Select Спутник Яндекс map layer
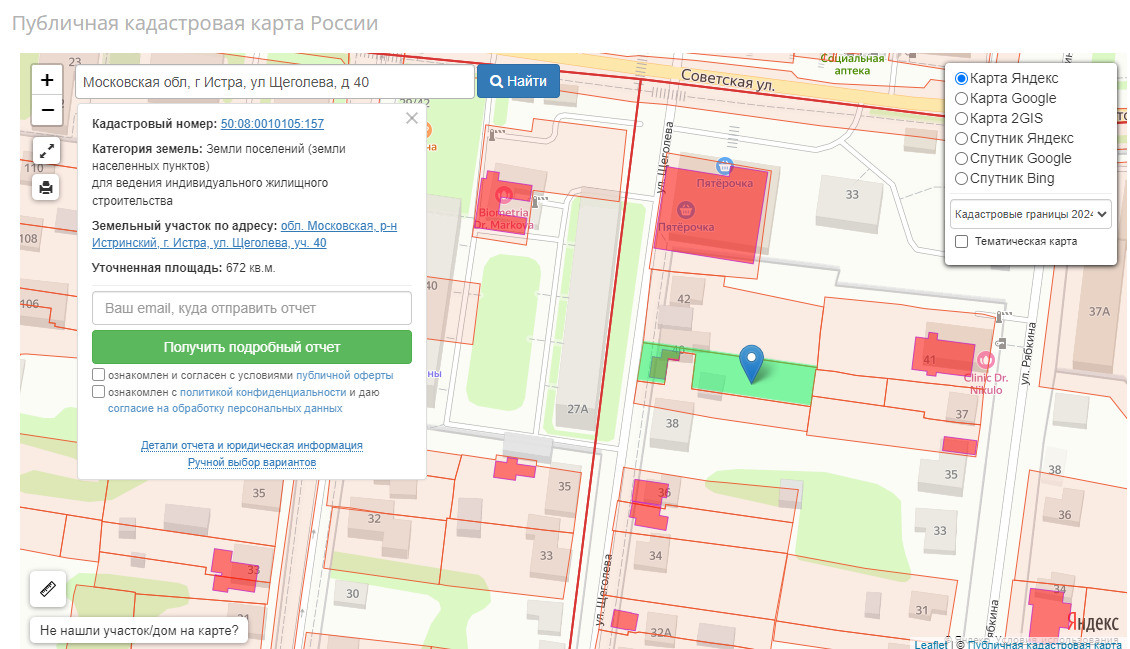1130x649 pixels. pos(962,138)
